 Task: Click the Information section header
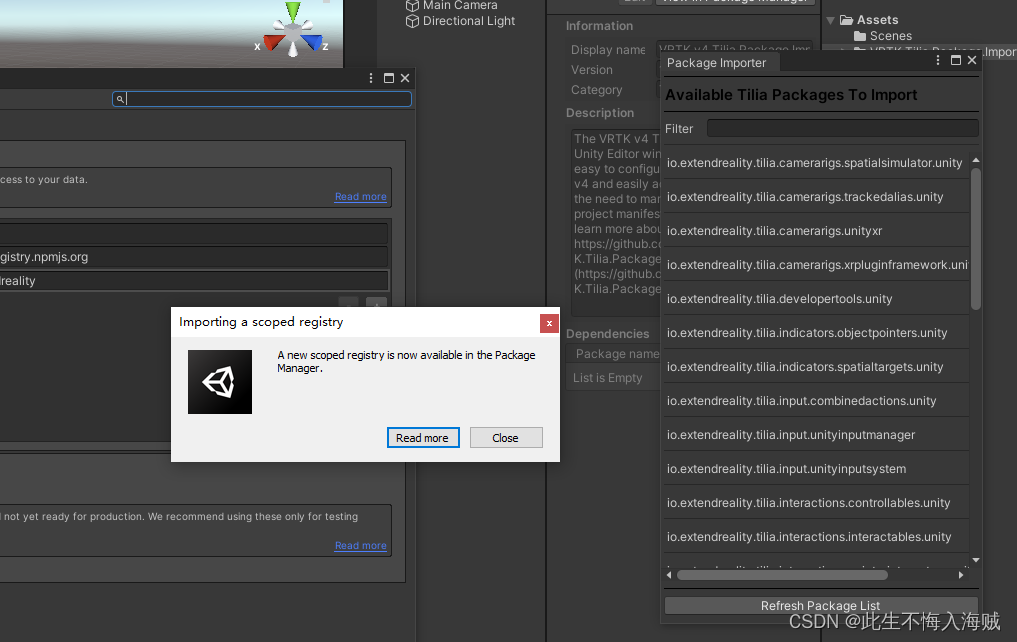coord(599,26)
